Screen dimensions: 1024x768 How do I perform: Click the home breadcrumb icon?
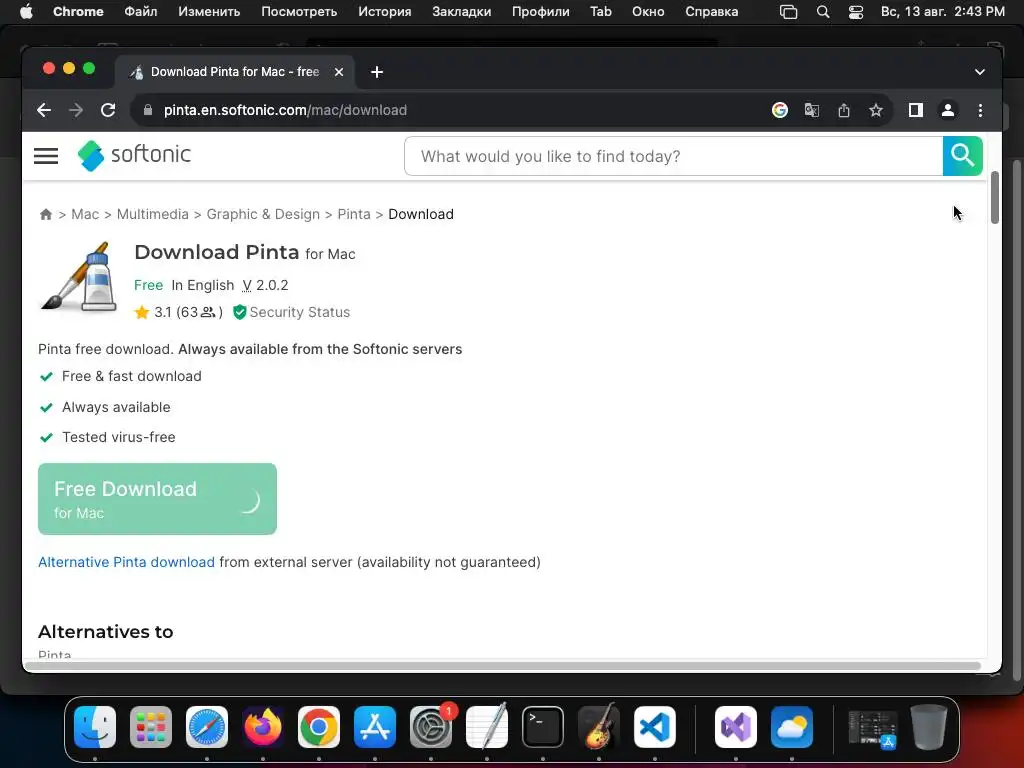click(46, 214)
